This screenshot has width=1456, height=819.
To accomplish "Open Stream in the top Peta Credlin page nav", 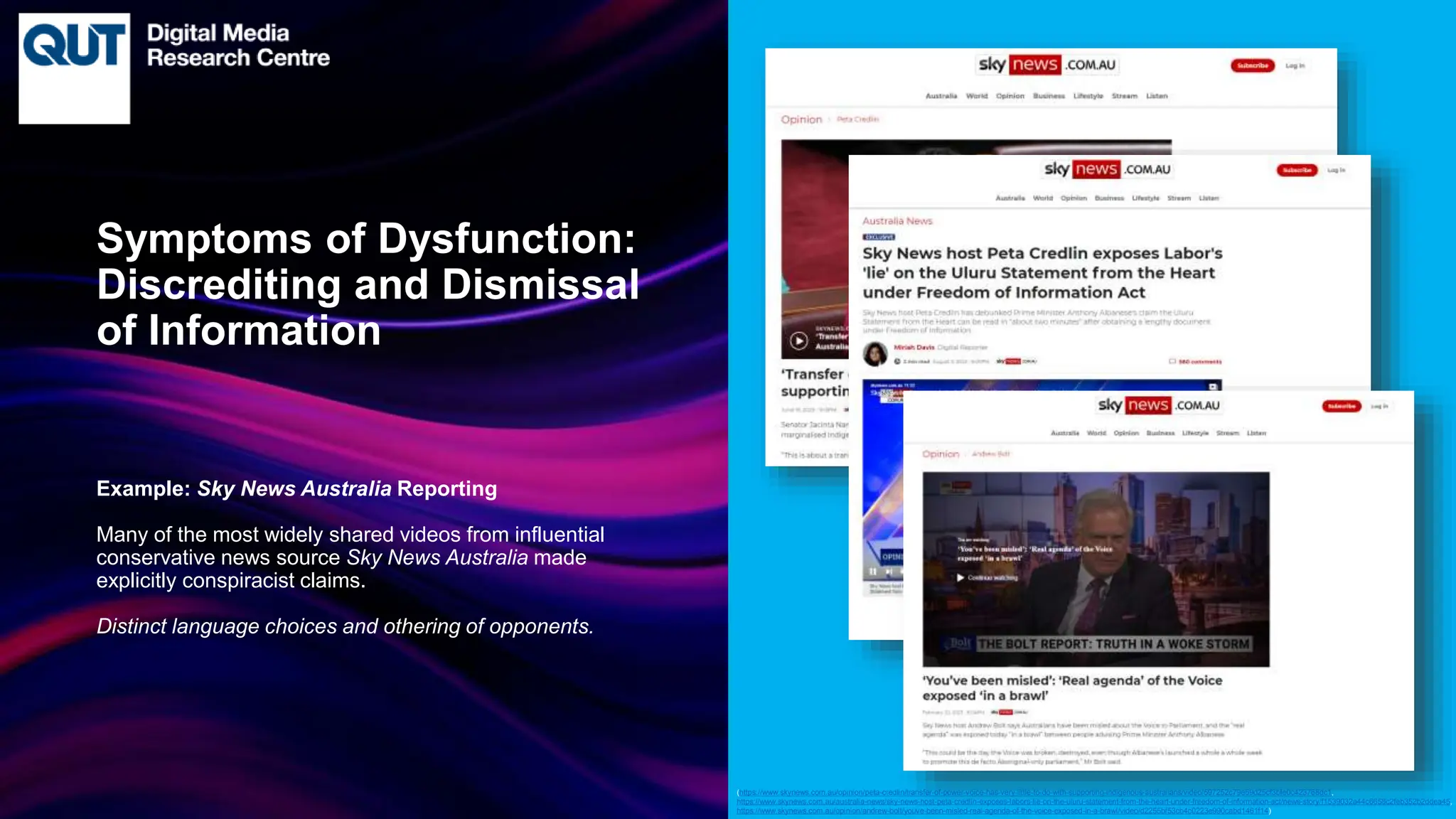I will [1125, 96].
